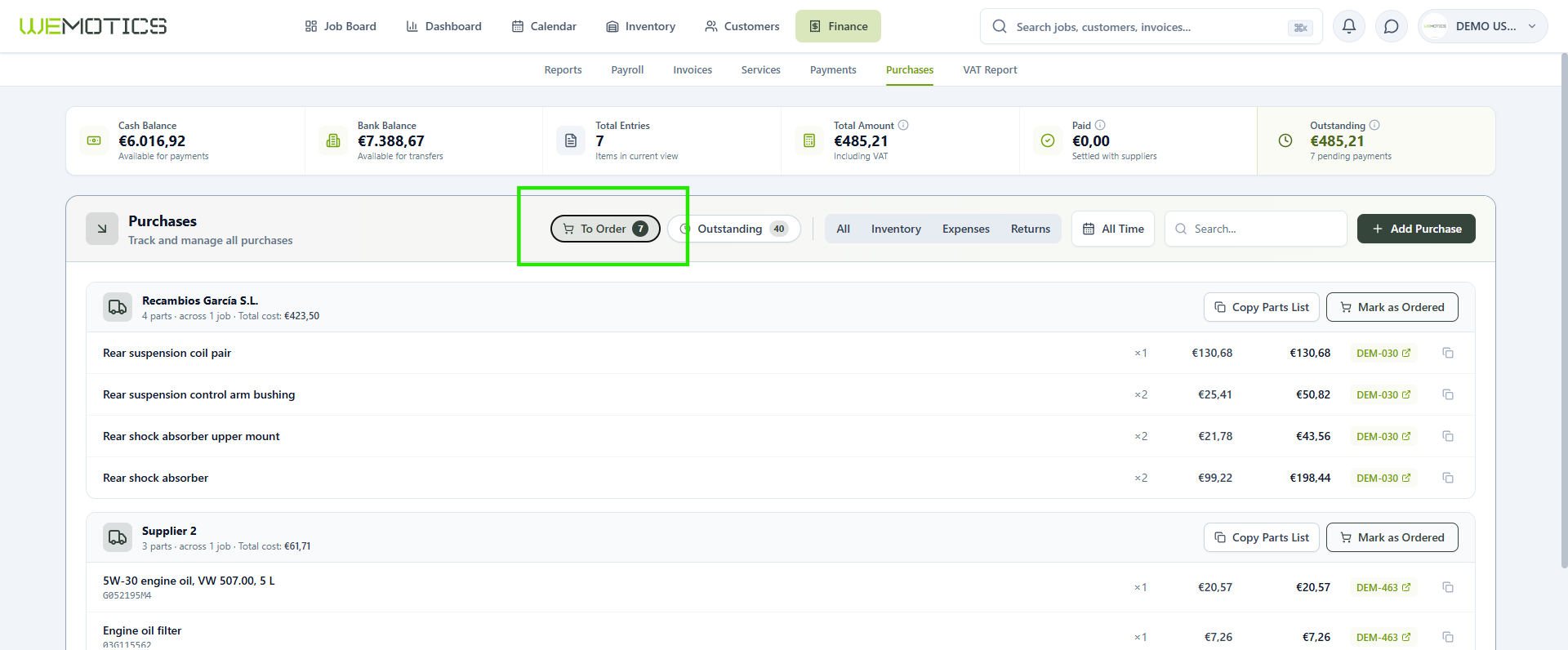Image resolution: width=1568 pixels, height=650 pixels.
Task: Open DEM-030 link for Rear suspension coil pair
Action: (1383, 353)
